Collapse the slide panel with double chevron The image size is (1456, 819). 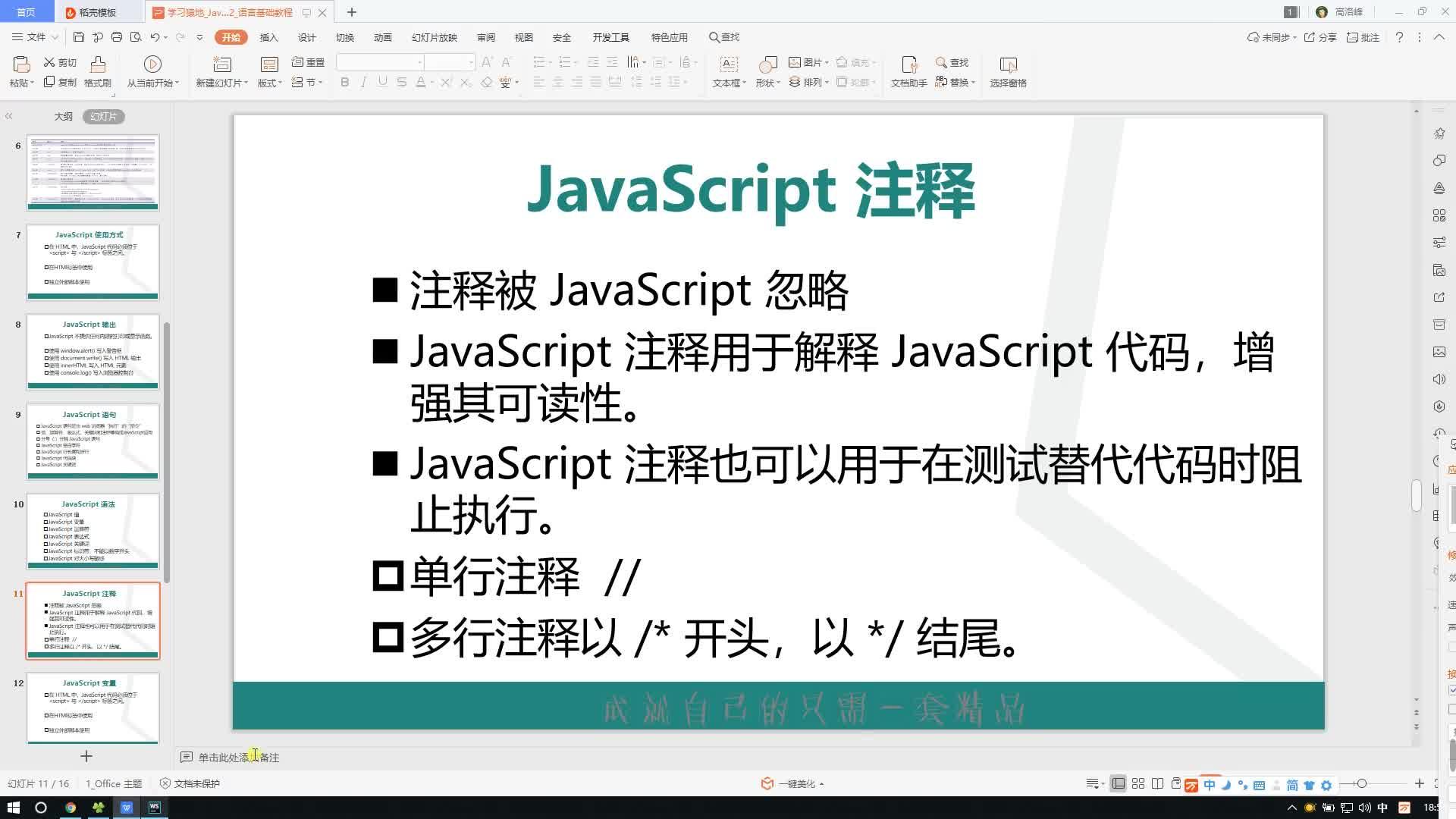(9, 116)
